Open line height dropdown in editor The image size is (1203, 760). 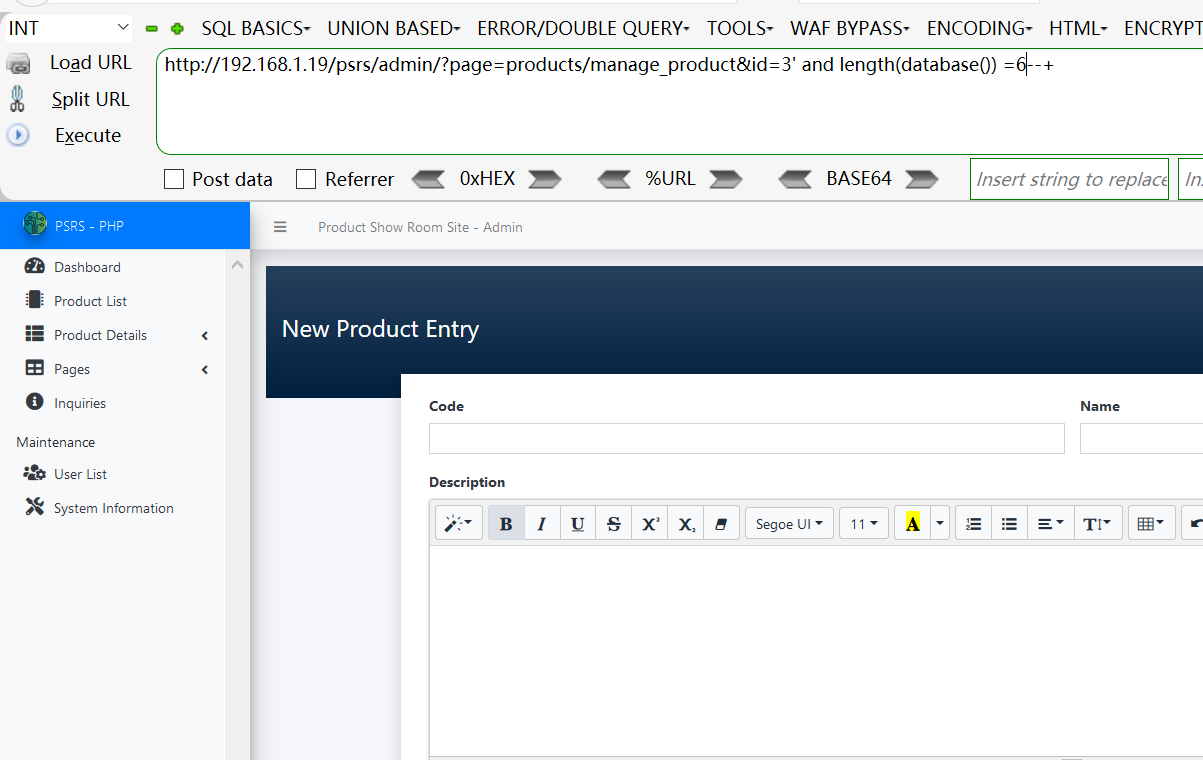pyautogui.click(x=1097, y=523)
